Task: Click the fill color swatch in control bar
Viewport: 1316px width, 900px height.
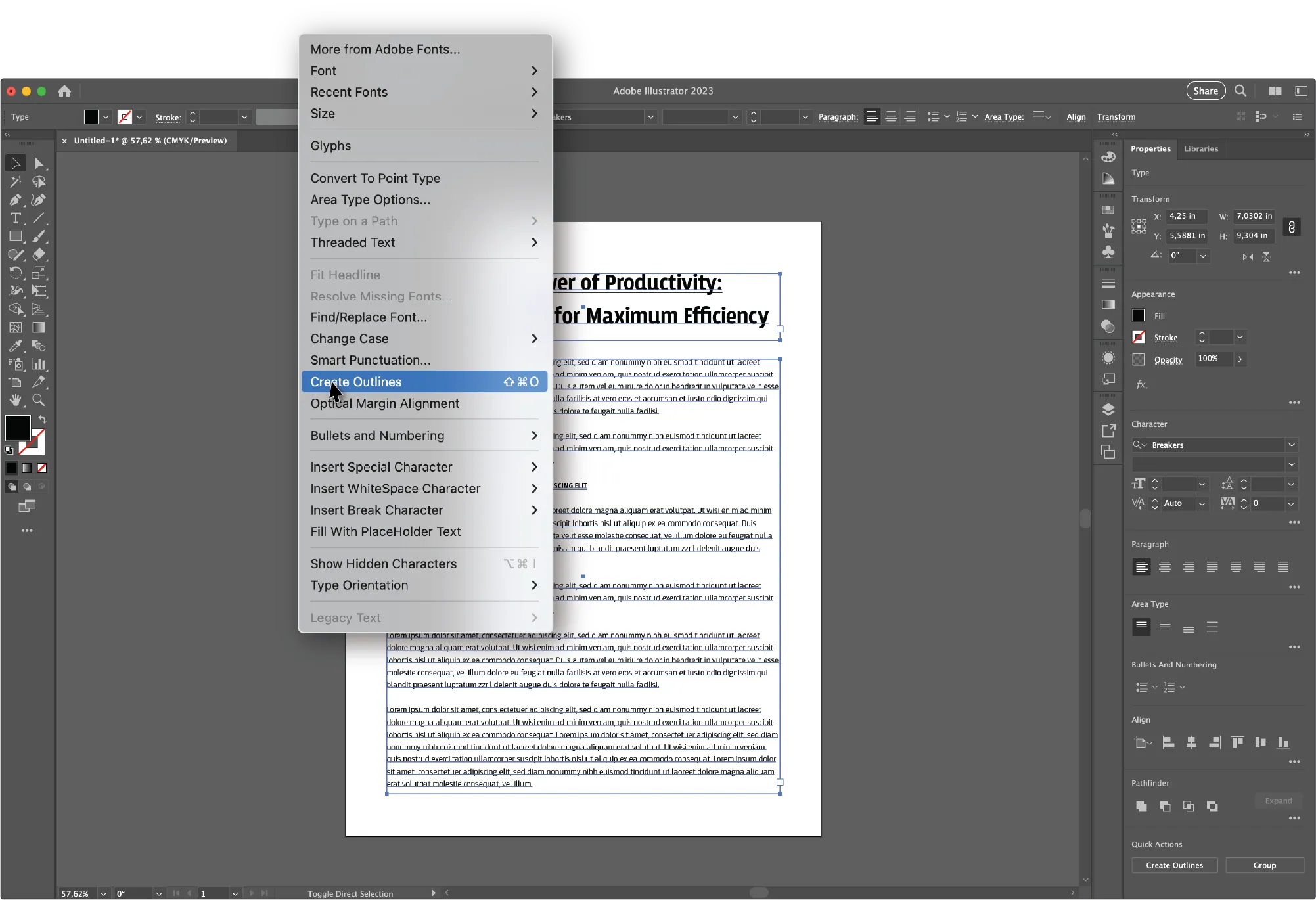Action: [x=91, y=117]
